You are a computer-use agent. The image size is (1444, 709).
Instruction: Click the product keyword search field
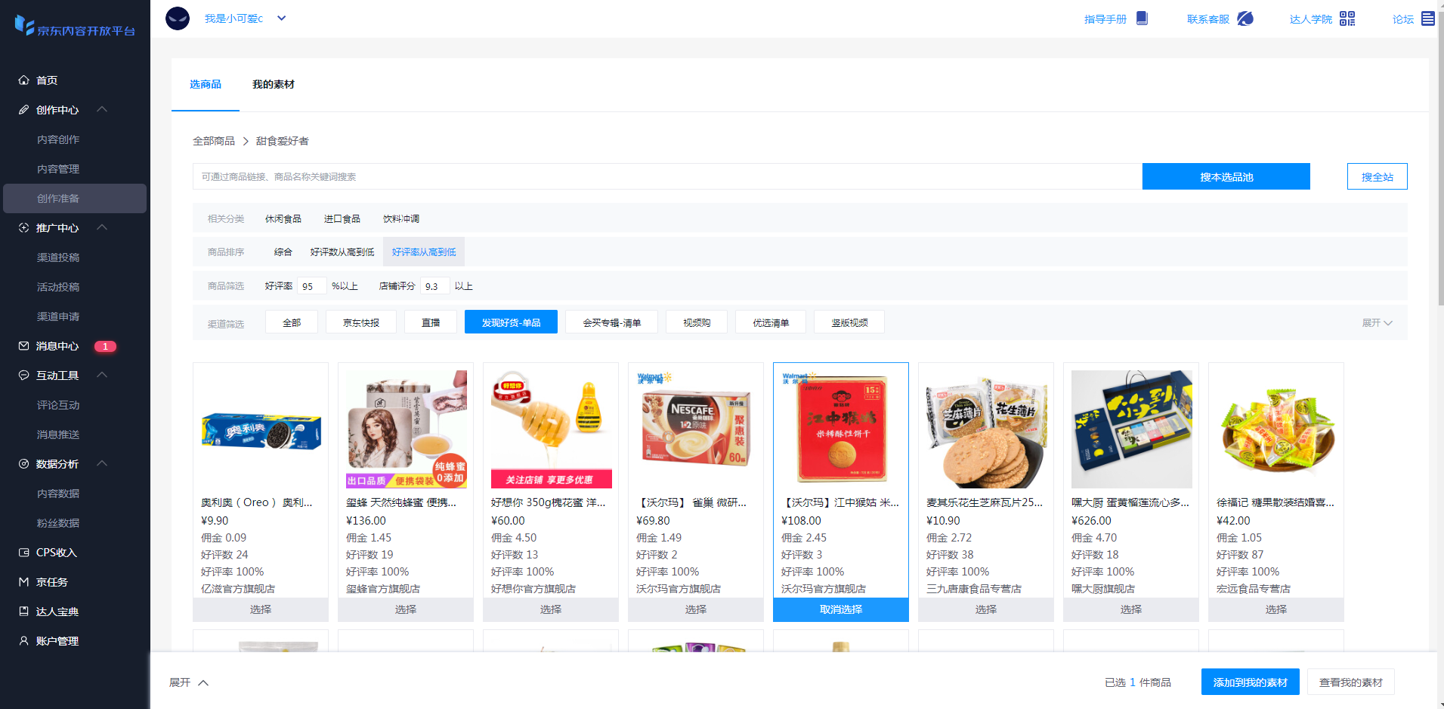[x=666, y=177]
